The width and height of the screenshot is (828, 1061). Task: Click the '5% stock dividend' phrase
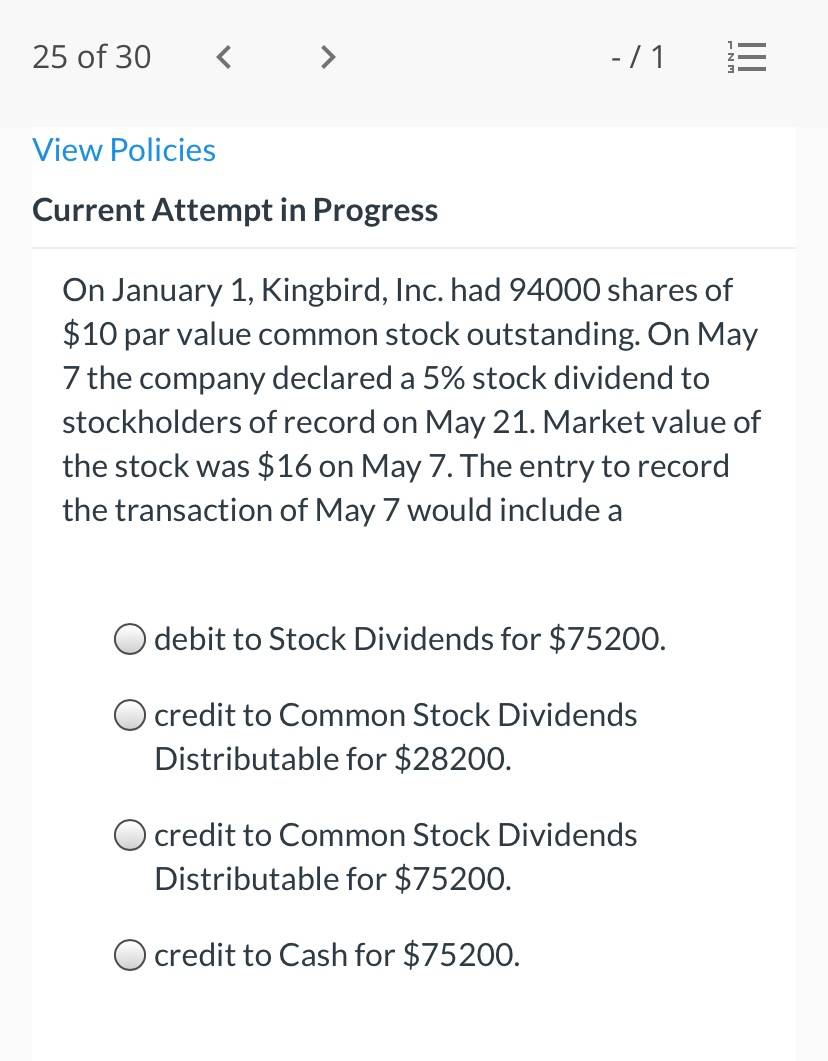pyautogui.click(x=566, y=378)
